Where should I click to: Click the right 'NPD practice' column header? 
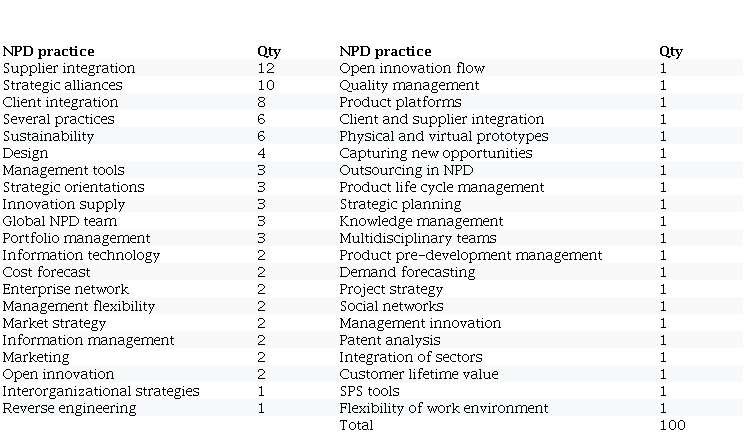click(385, 51)
